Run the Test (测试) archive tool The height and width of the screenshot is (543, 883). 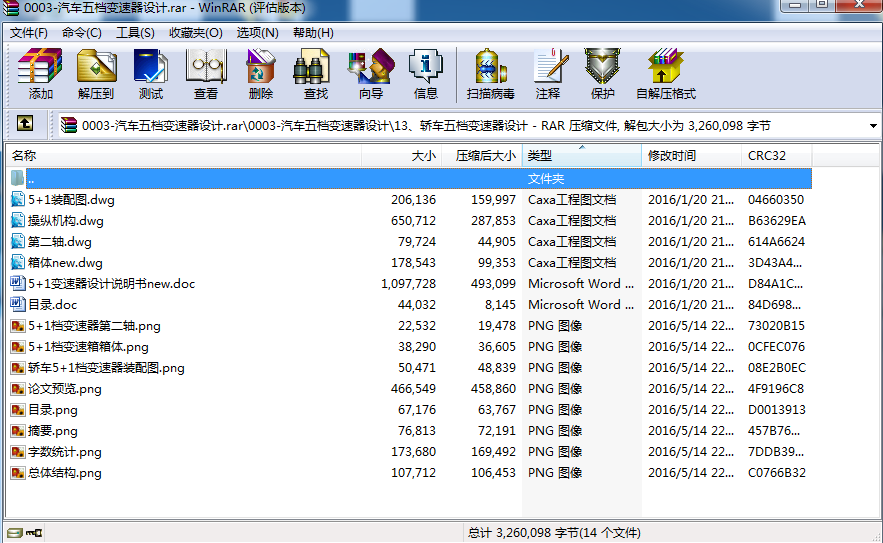(151, 74)
